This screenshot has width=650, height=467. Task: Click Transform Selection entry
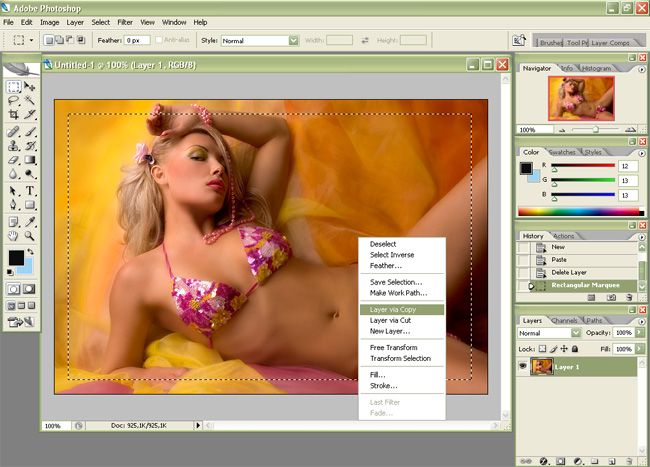[402, 358]
